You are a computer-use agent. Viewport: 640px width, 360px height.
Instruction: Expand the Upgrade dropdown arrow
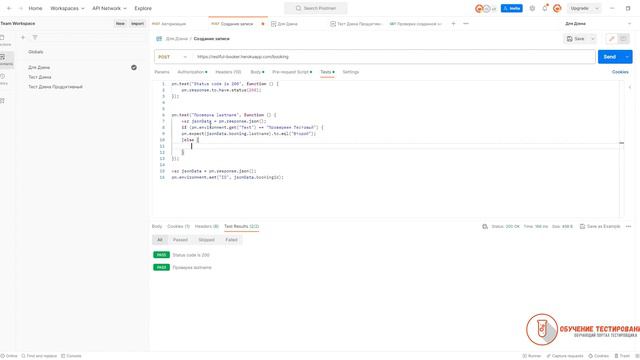[x=597, y=8]
